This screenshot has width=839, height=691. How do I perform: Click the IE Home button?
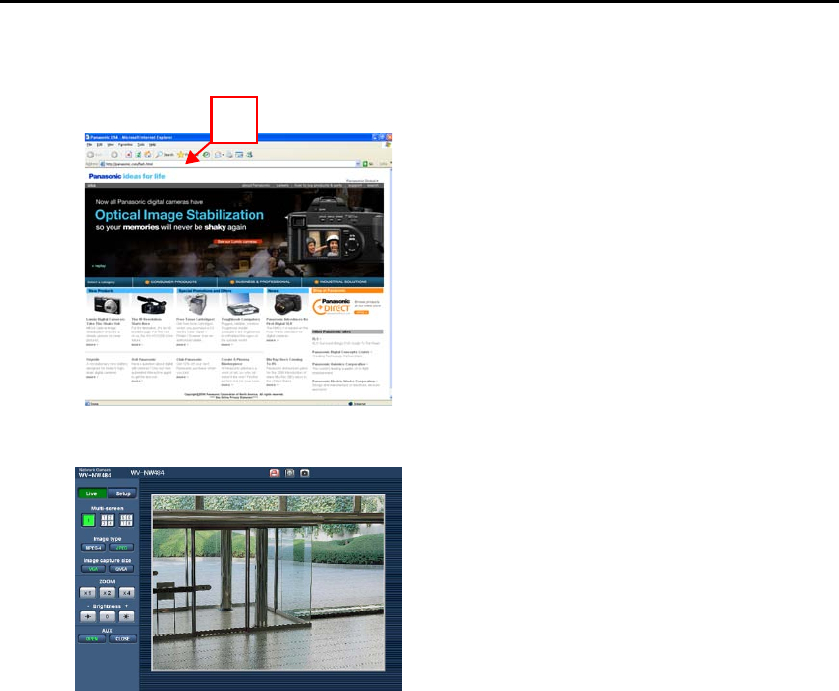(148, 155)
